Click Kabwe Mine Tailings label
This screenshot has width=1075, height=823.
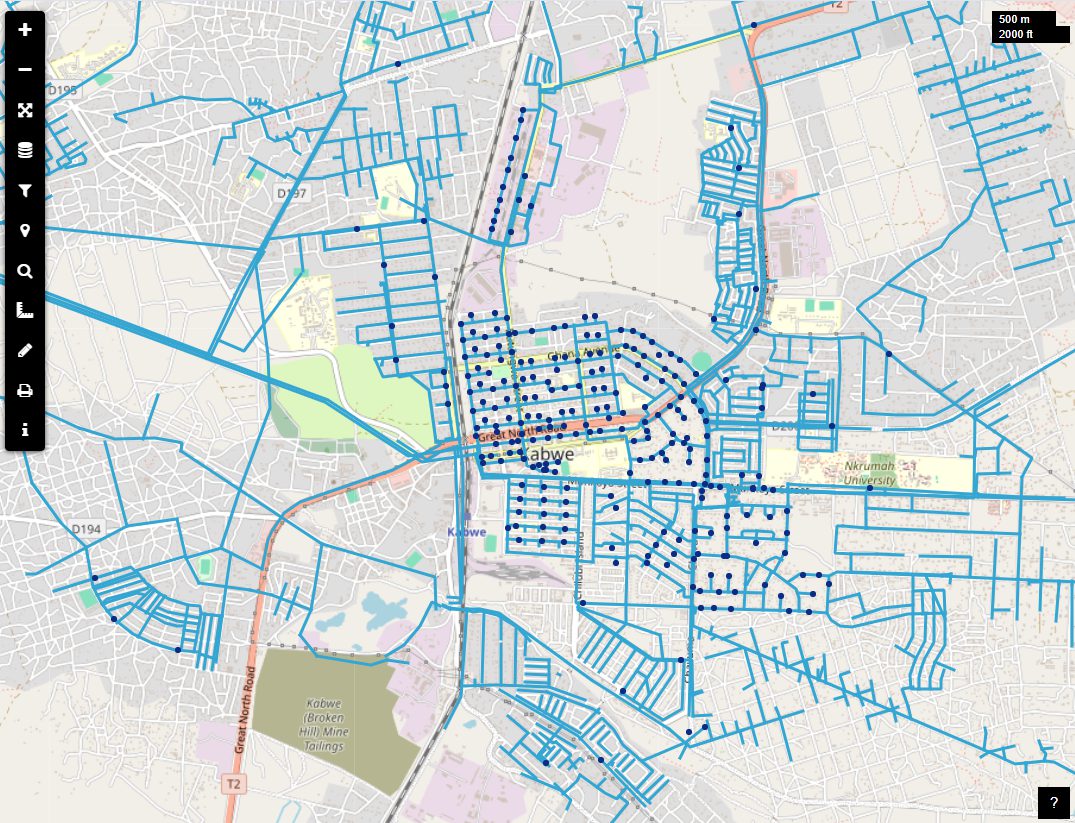point(324,725)
